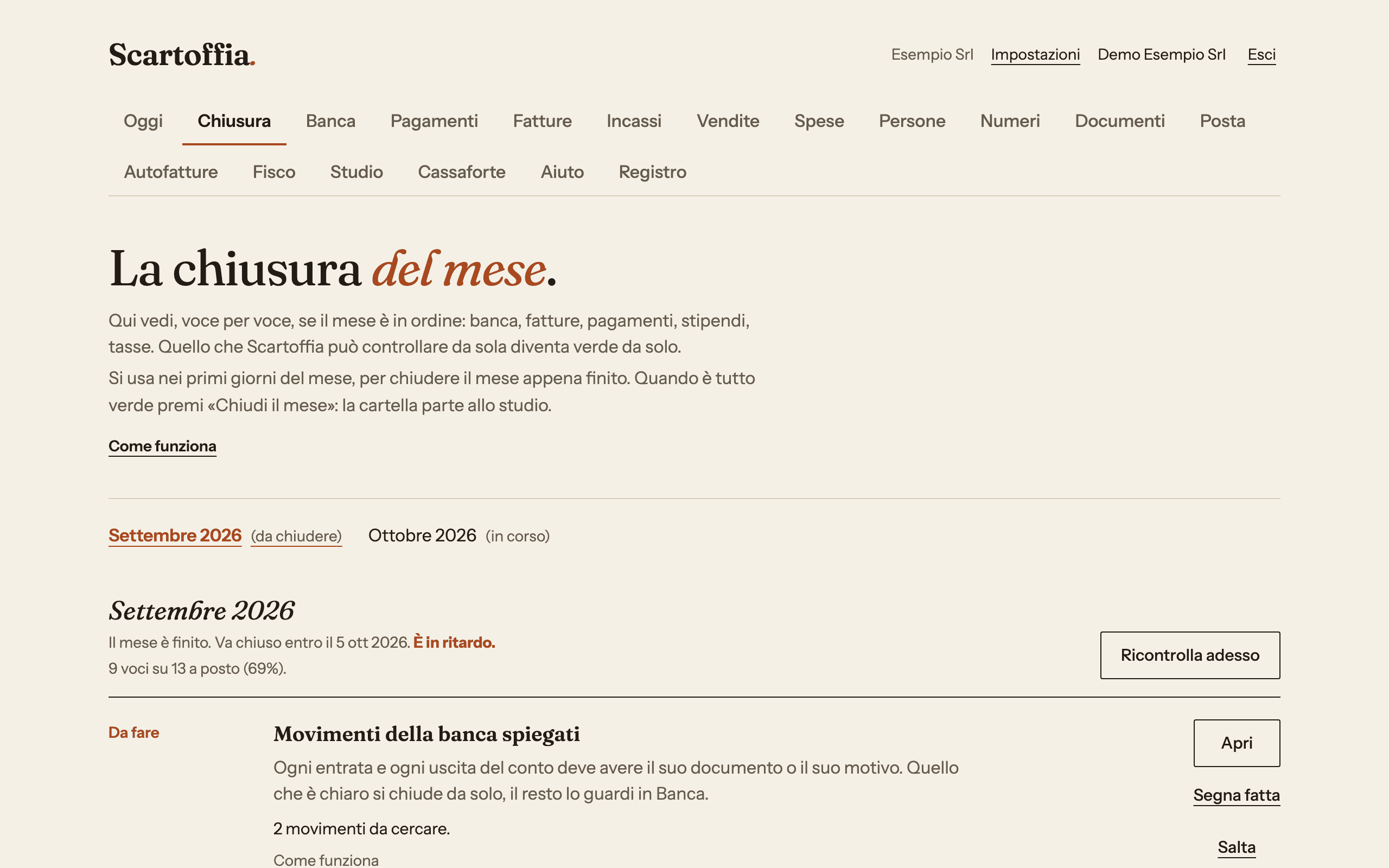Screen dimensions: 1389x868
Task: Click the 'Movimenti della banca spiegati' heading
Action: point(426,733)
